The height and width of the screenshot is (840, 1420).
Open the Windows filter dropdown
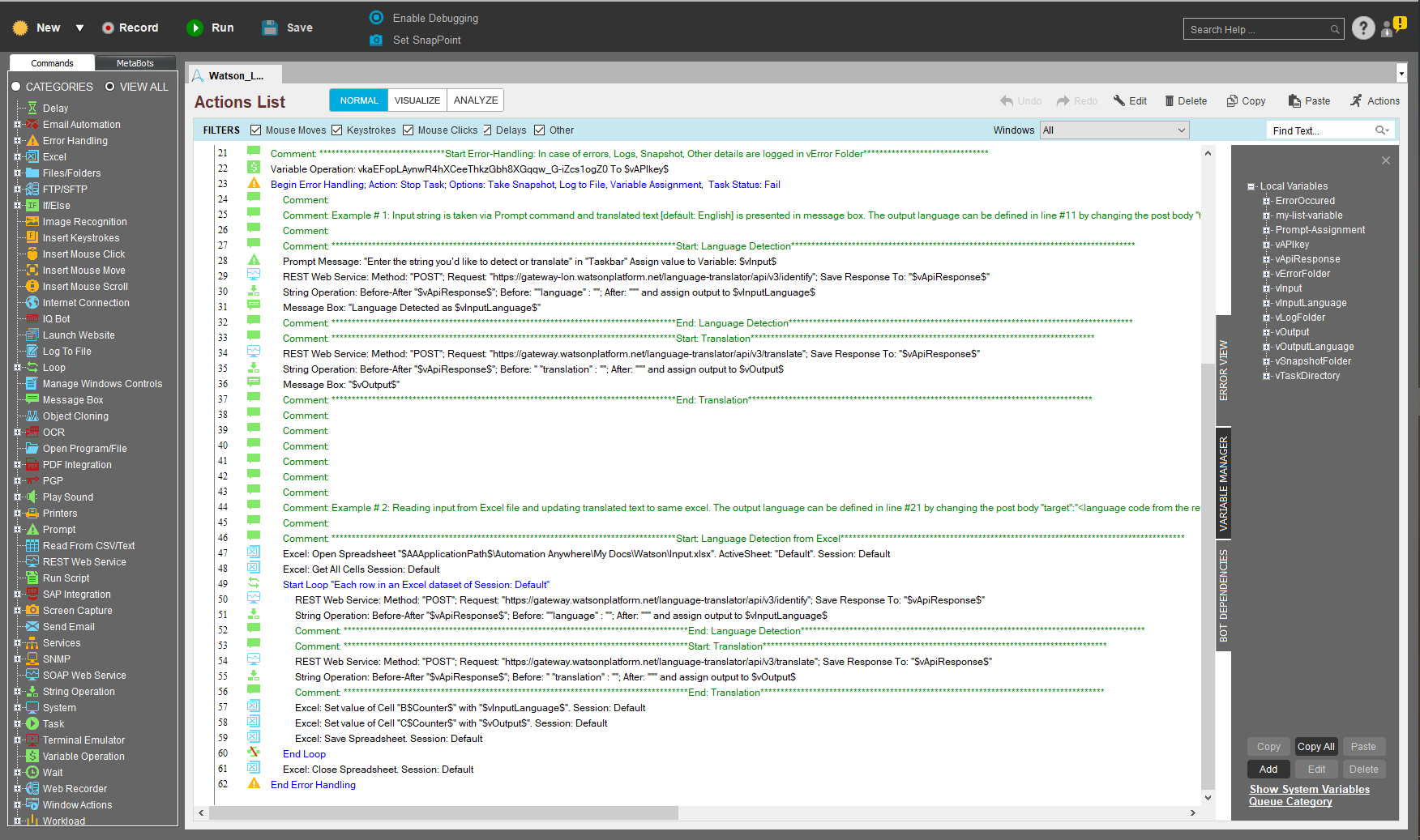[x=1114, y=130]
